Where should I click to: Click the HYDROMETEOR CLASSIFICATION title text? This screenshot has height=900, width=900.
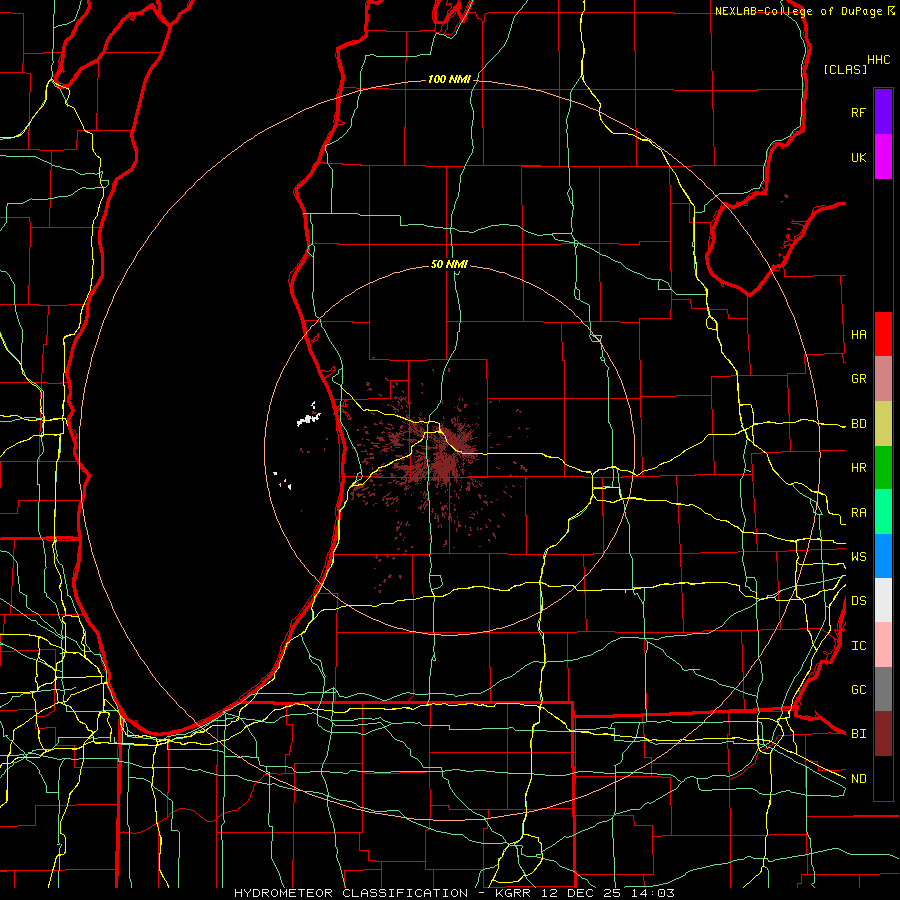point(351,893)
